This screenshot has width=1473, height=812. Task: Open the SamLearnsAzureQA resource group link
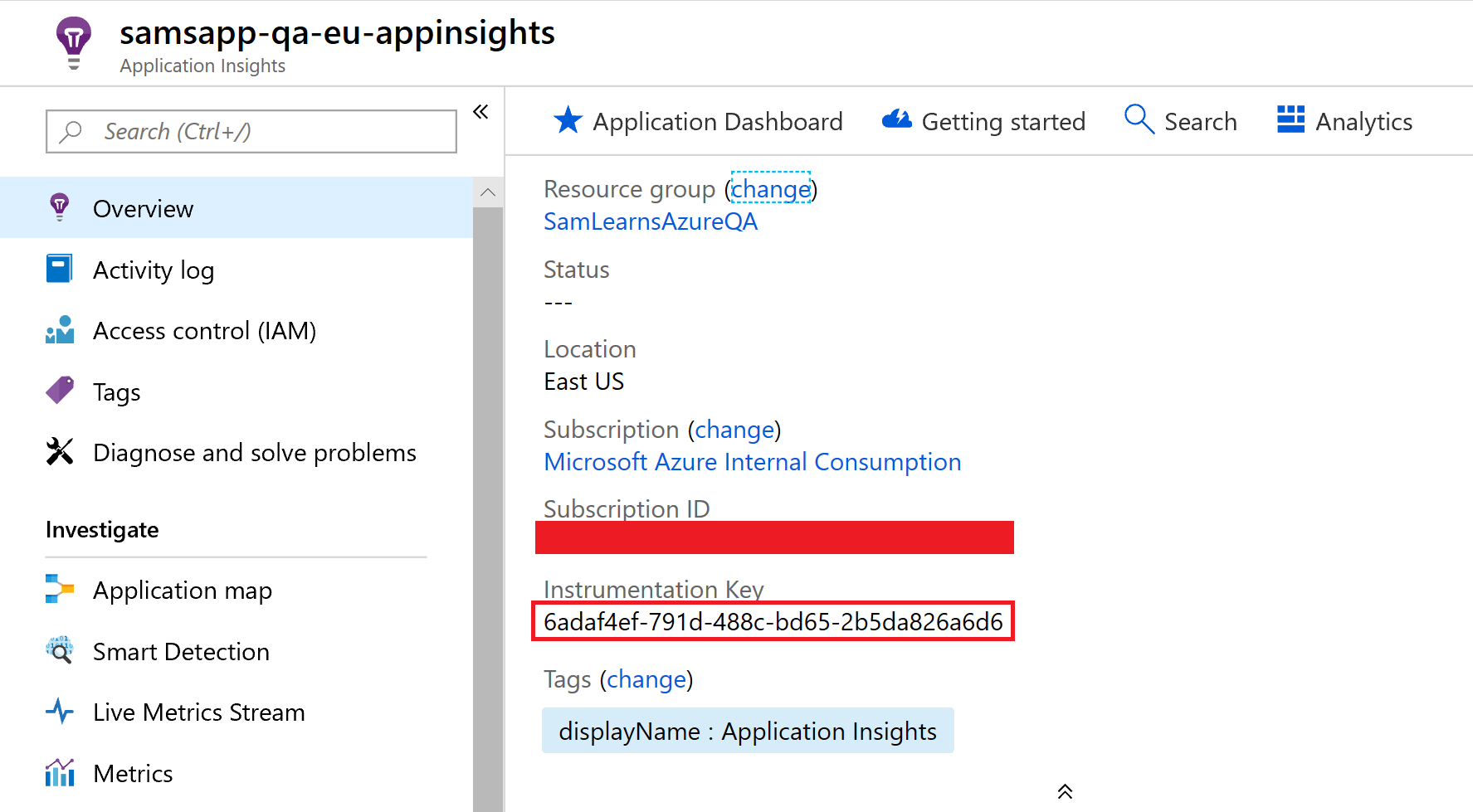pyautogui.click(x=650, y=221)
